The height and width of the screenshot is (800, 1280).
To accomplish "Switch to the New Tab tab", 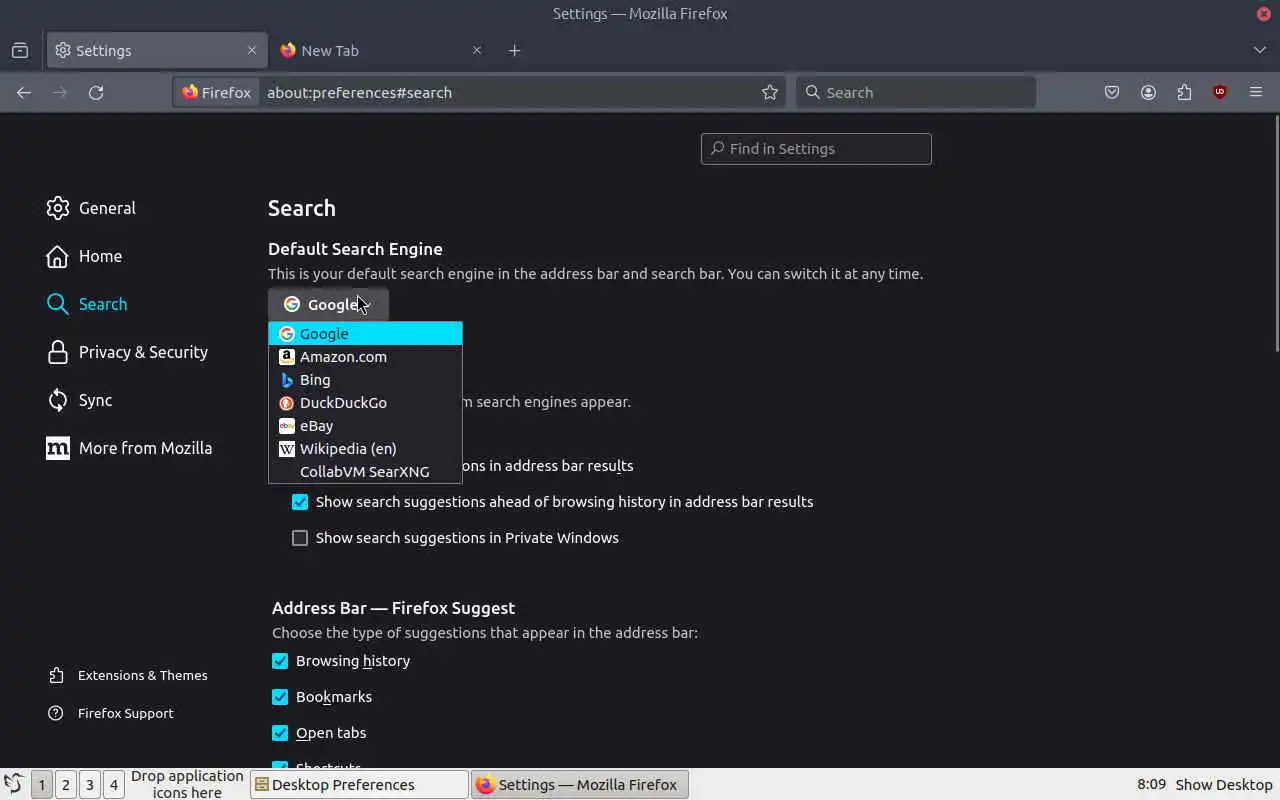I will coord(380,50).
